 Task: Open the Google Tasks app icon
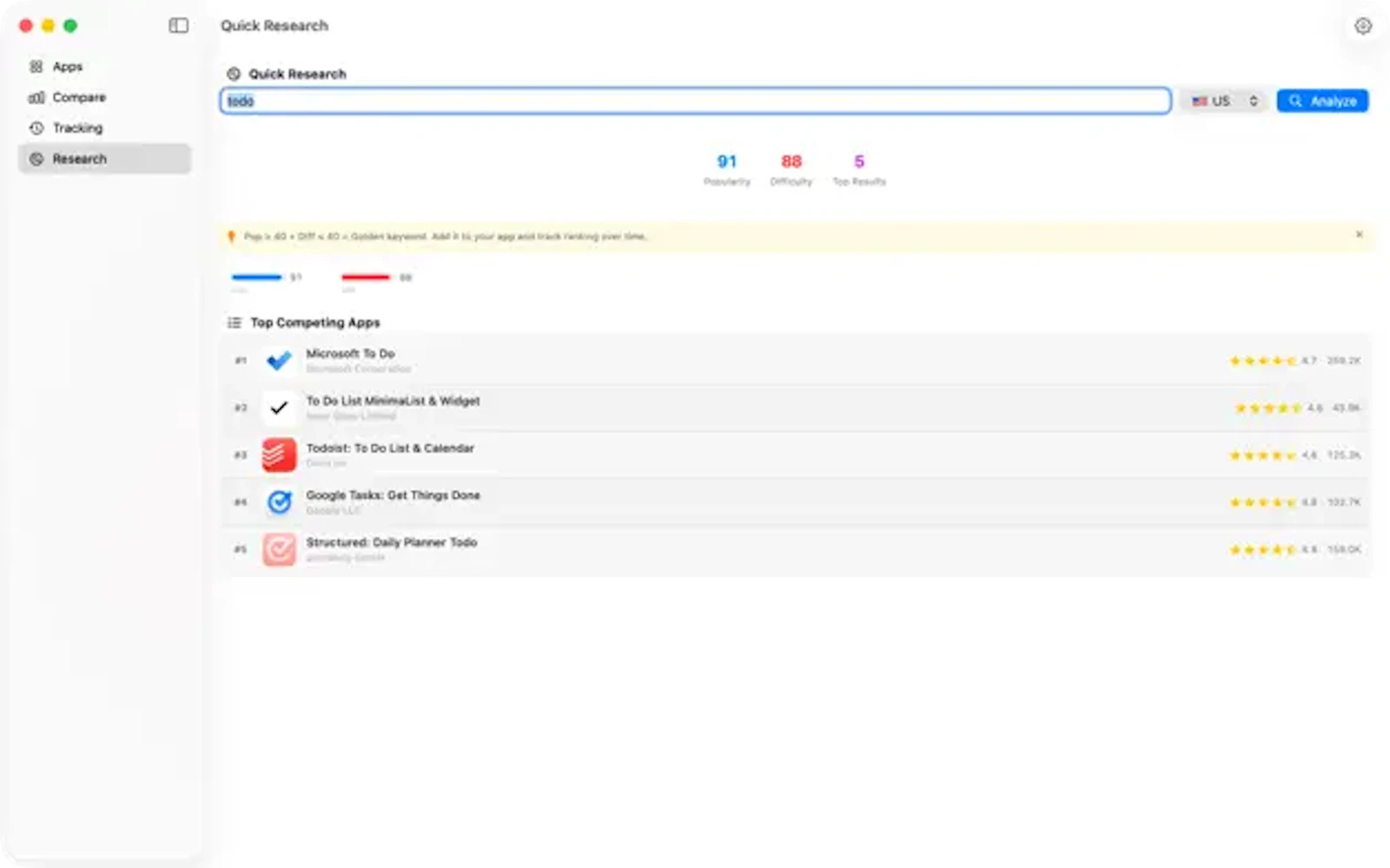coord(279,502)
